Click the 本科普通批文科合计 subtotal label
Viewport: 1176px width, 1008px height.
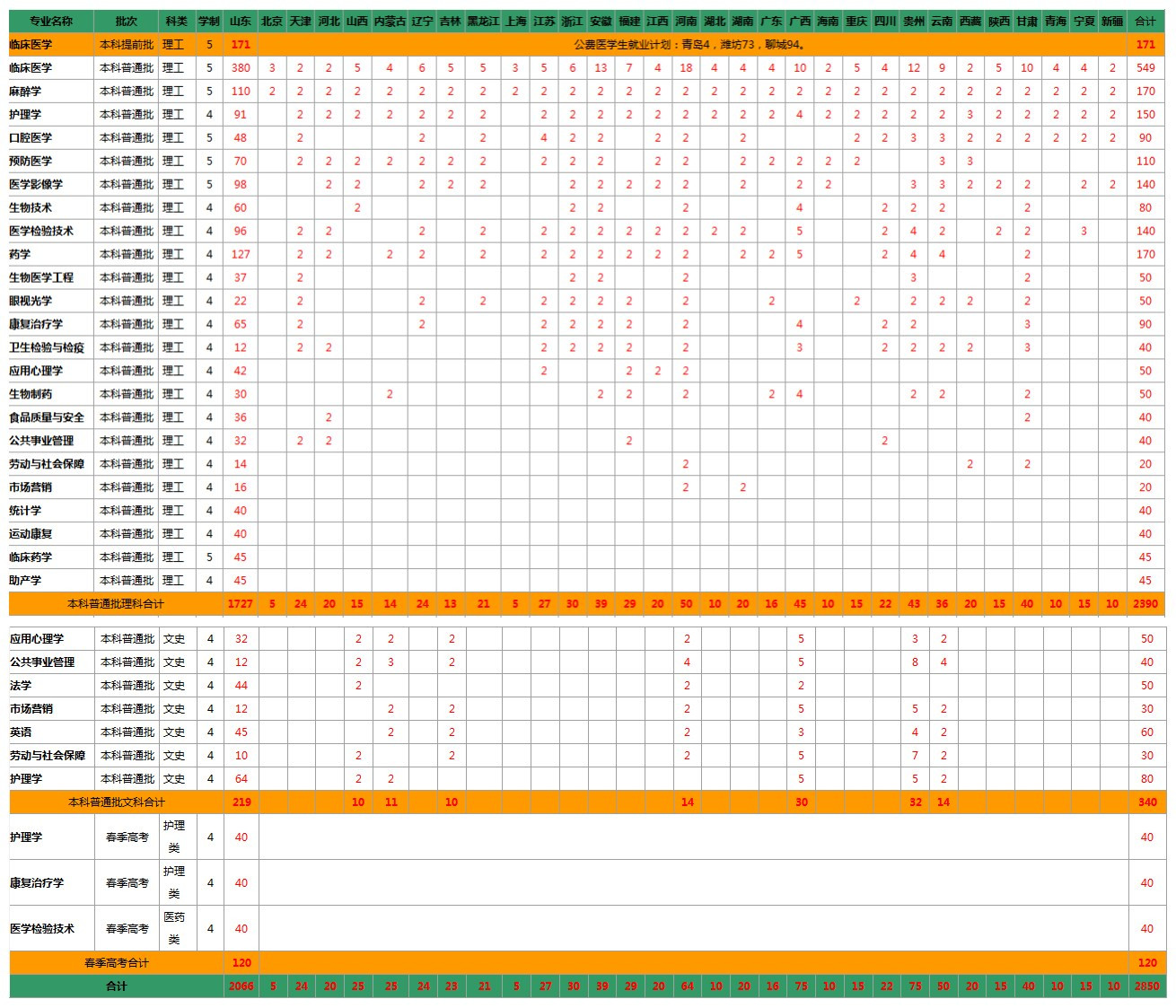click(x=117, y=802)
